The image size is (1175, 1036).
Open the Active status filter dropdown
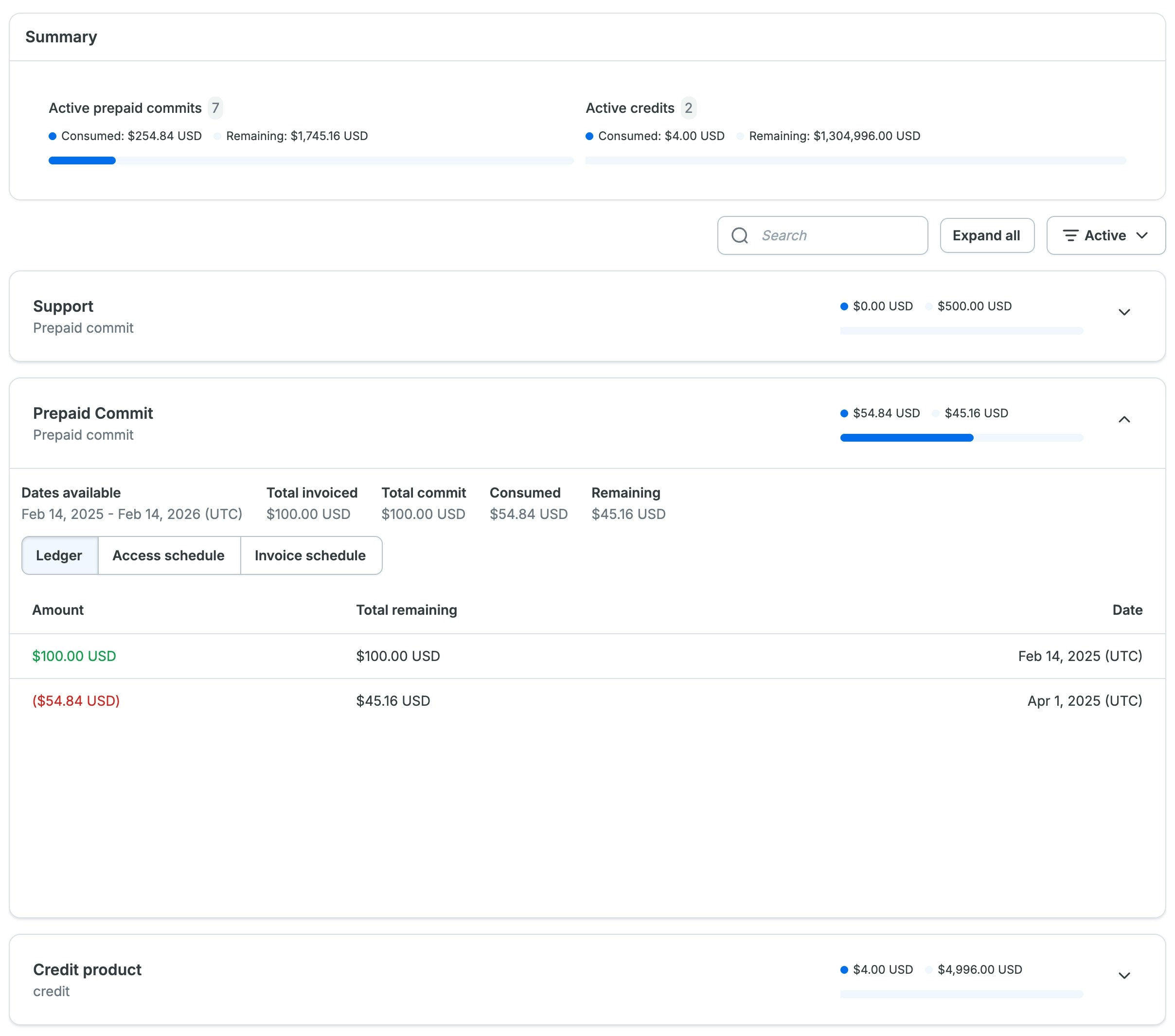[x=1105, y=235]
